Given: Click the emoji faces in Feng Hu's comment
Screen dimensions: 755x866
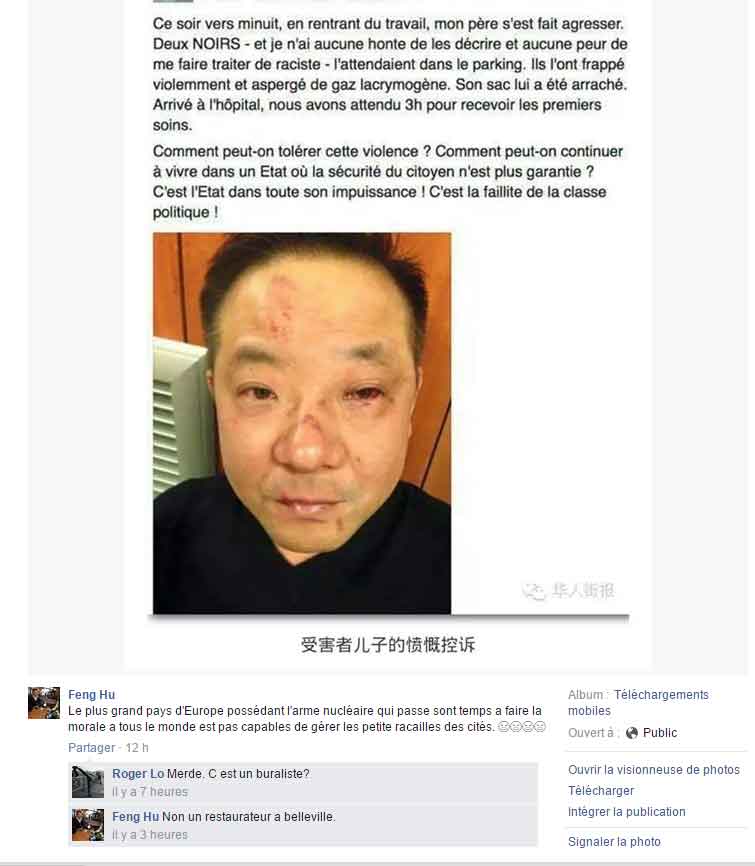Looking at the screenshot, I should pyautogui.click(x=522, y=727).
